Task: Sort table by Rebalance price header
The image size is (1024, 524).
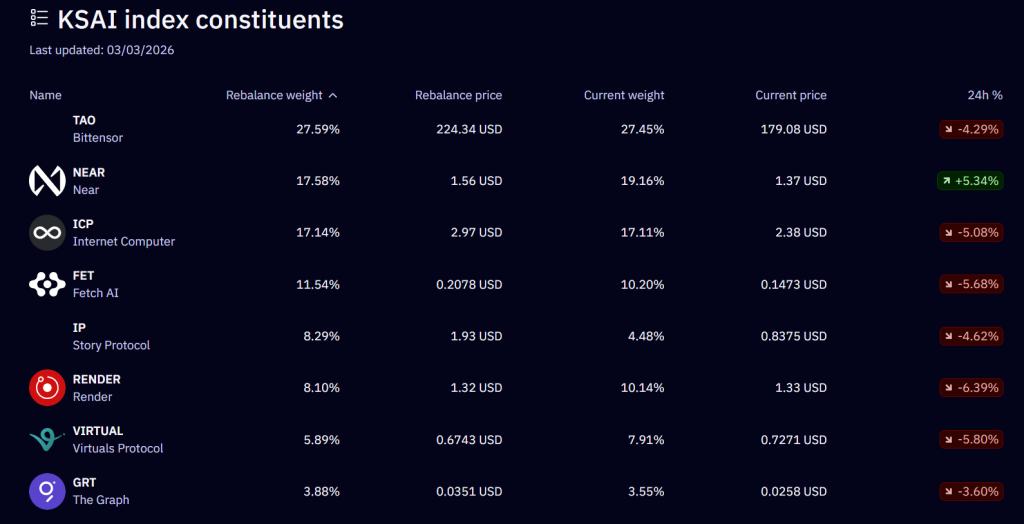Action: pyautogui.click(x=458, y=96)
